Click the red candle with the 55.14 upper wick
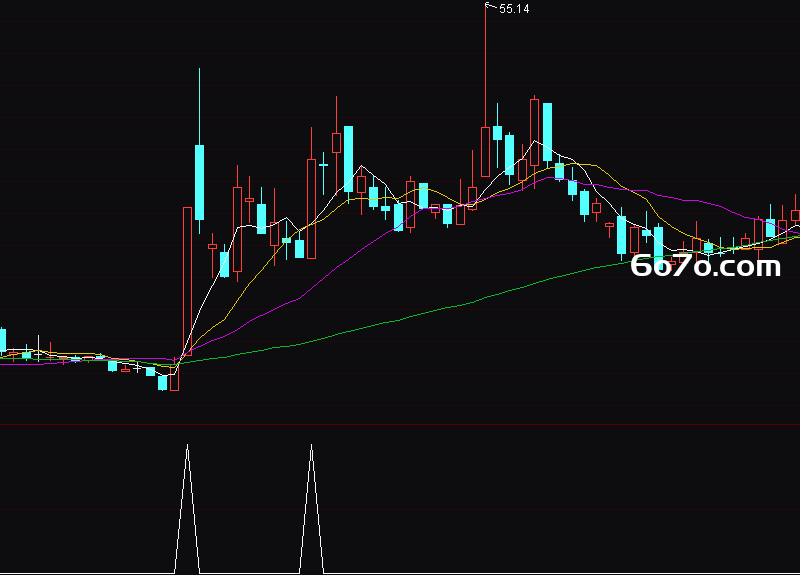800x575 pixels. click(x=485, y=152)
